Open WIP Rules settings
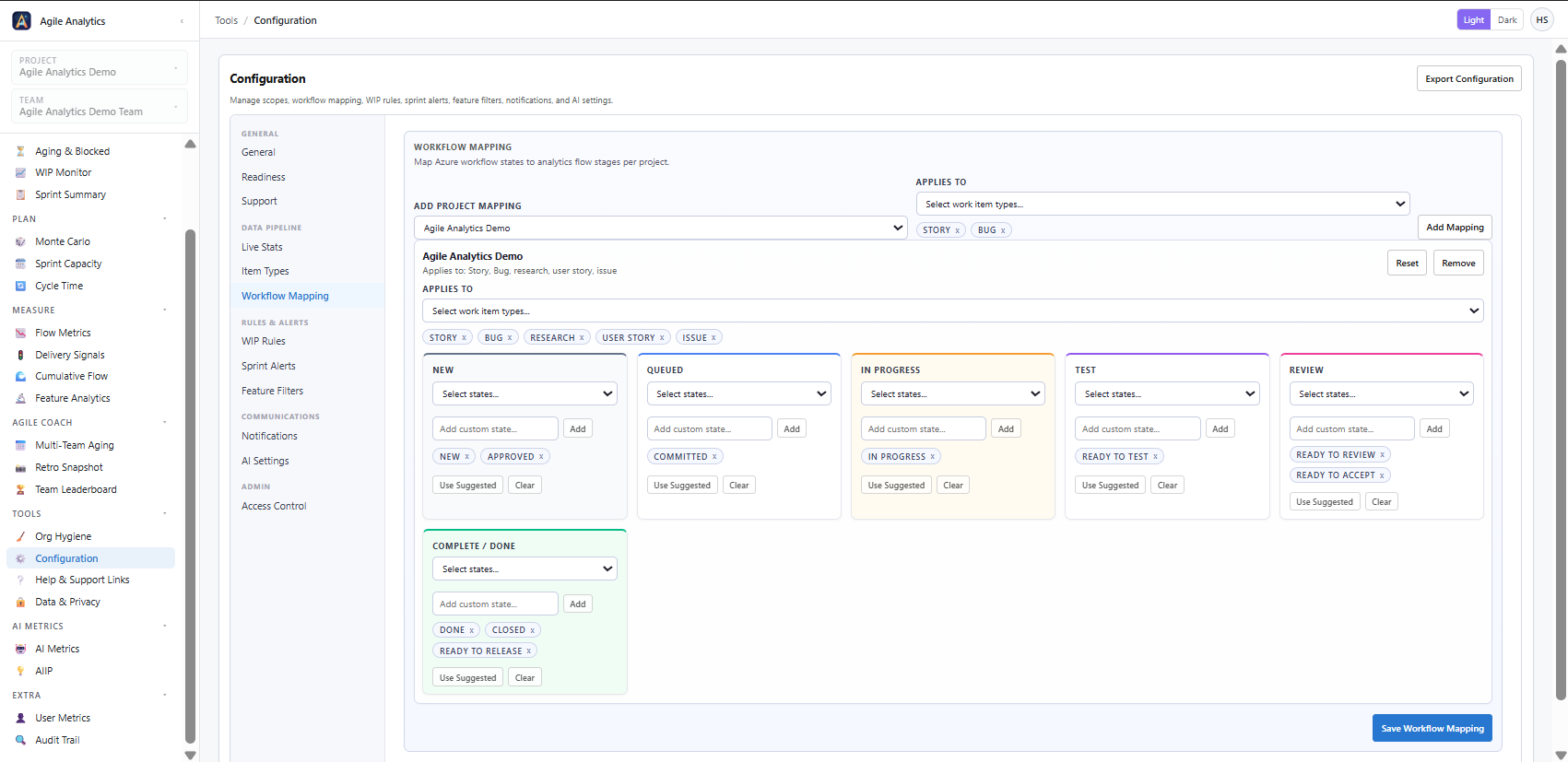1568x762 pixels. (x=264, y=341)
